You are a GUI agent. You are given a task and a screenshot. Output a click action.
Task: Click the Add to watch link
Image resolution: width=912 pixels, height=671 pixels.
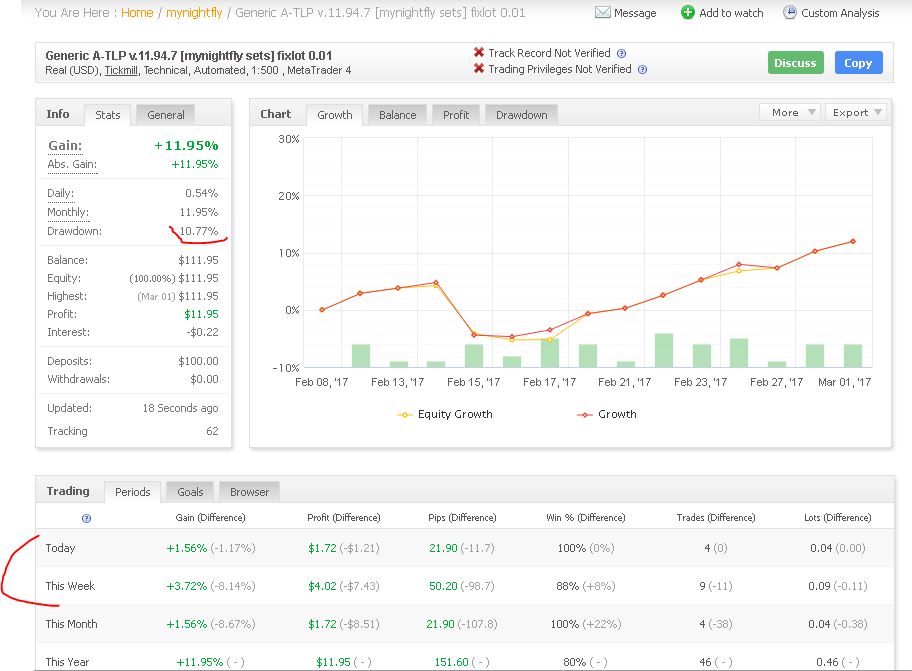click(x=731, y=13)
